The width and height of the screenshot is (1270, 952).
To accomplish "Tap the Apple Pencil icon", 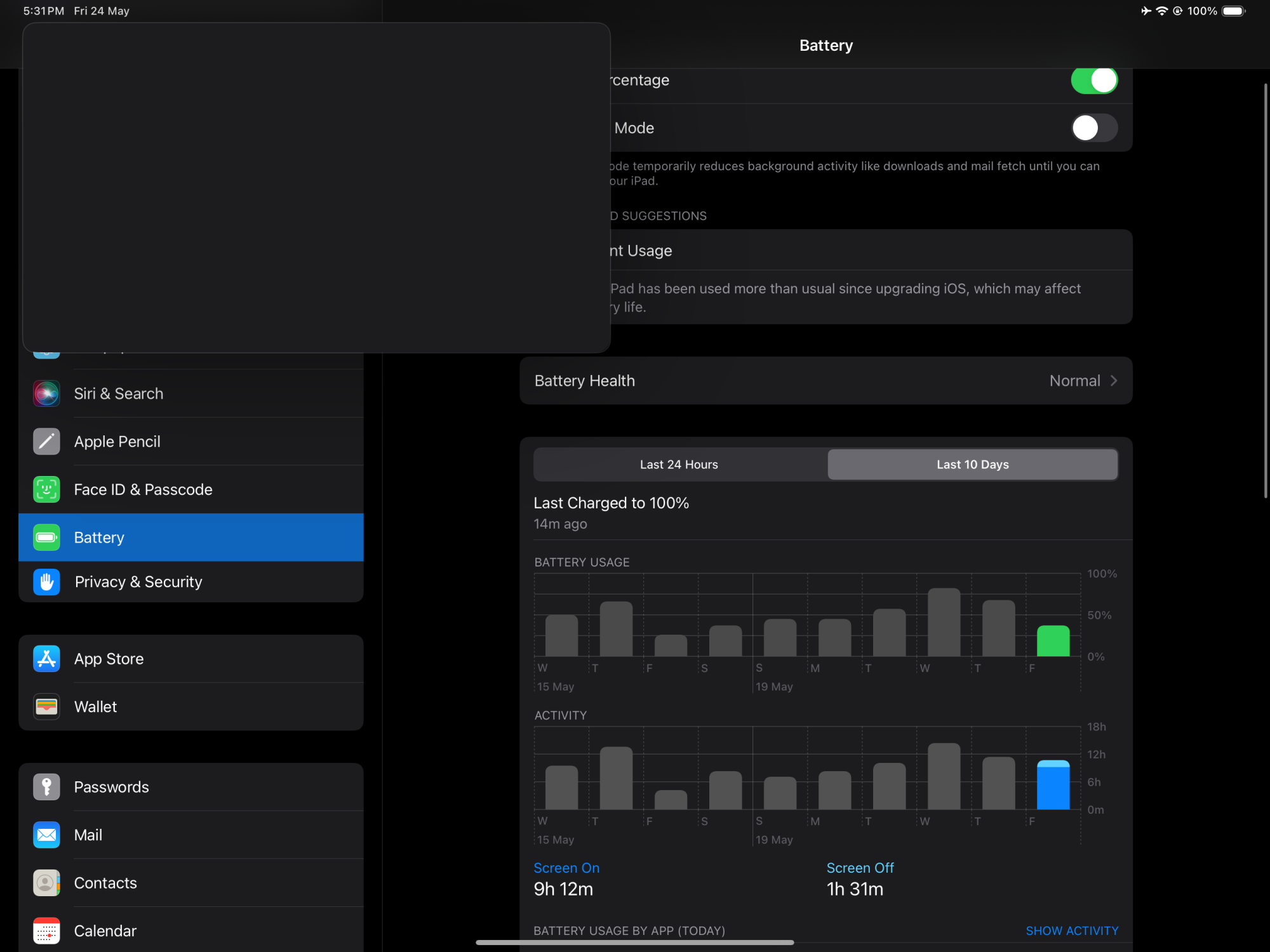I will pos(46,442).
